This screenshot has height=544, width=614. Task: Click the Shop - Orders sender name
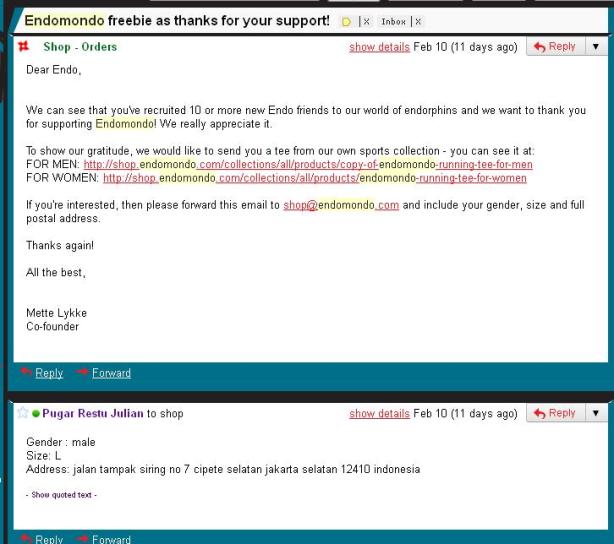click(80, 47)
